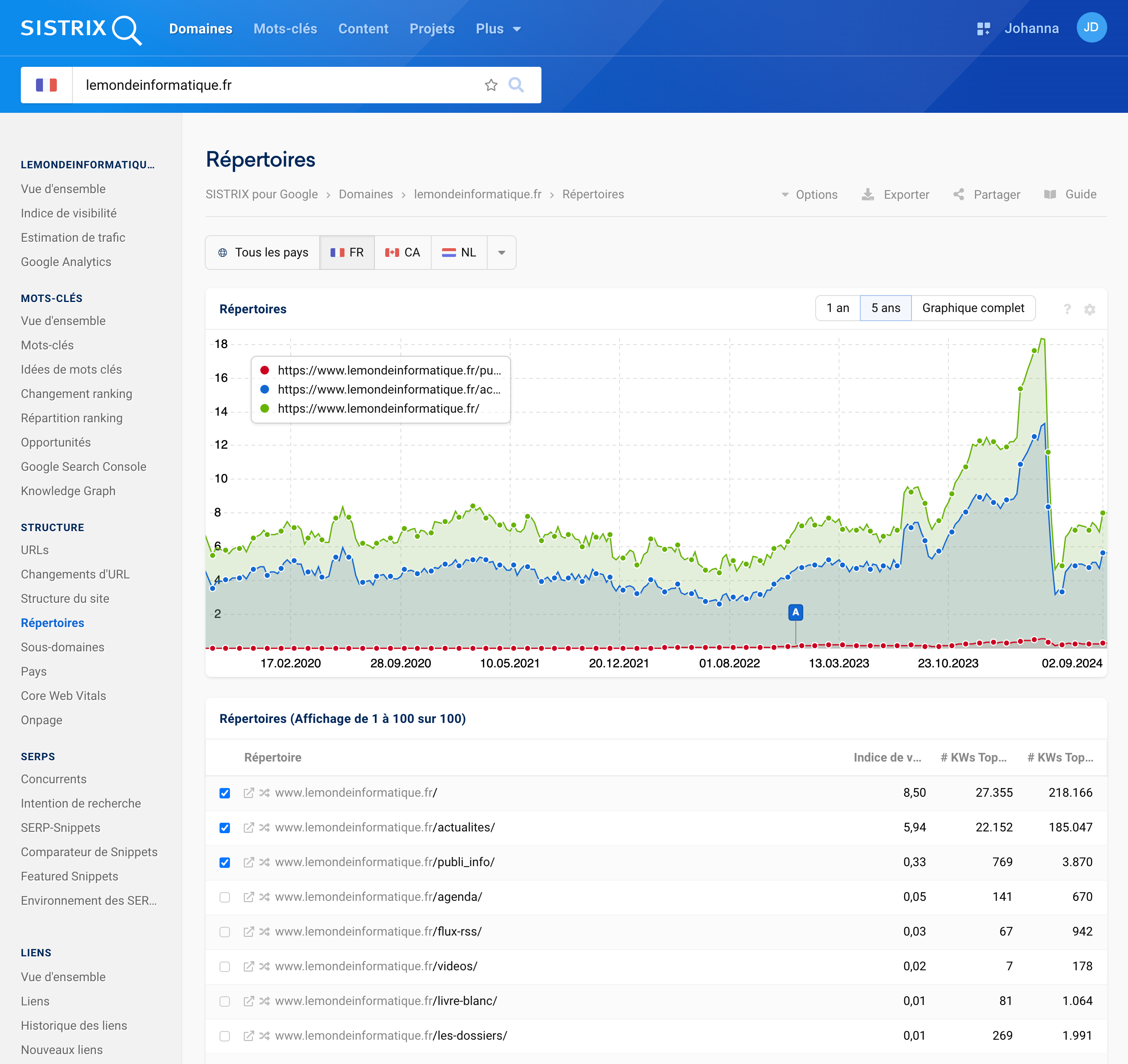Select the 5 ans chart range
This screenshot has width=1128, height=1064.
(885, 308)
